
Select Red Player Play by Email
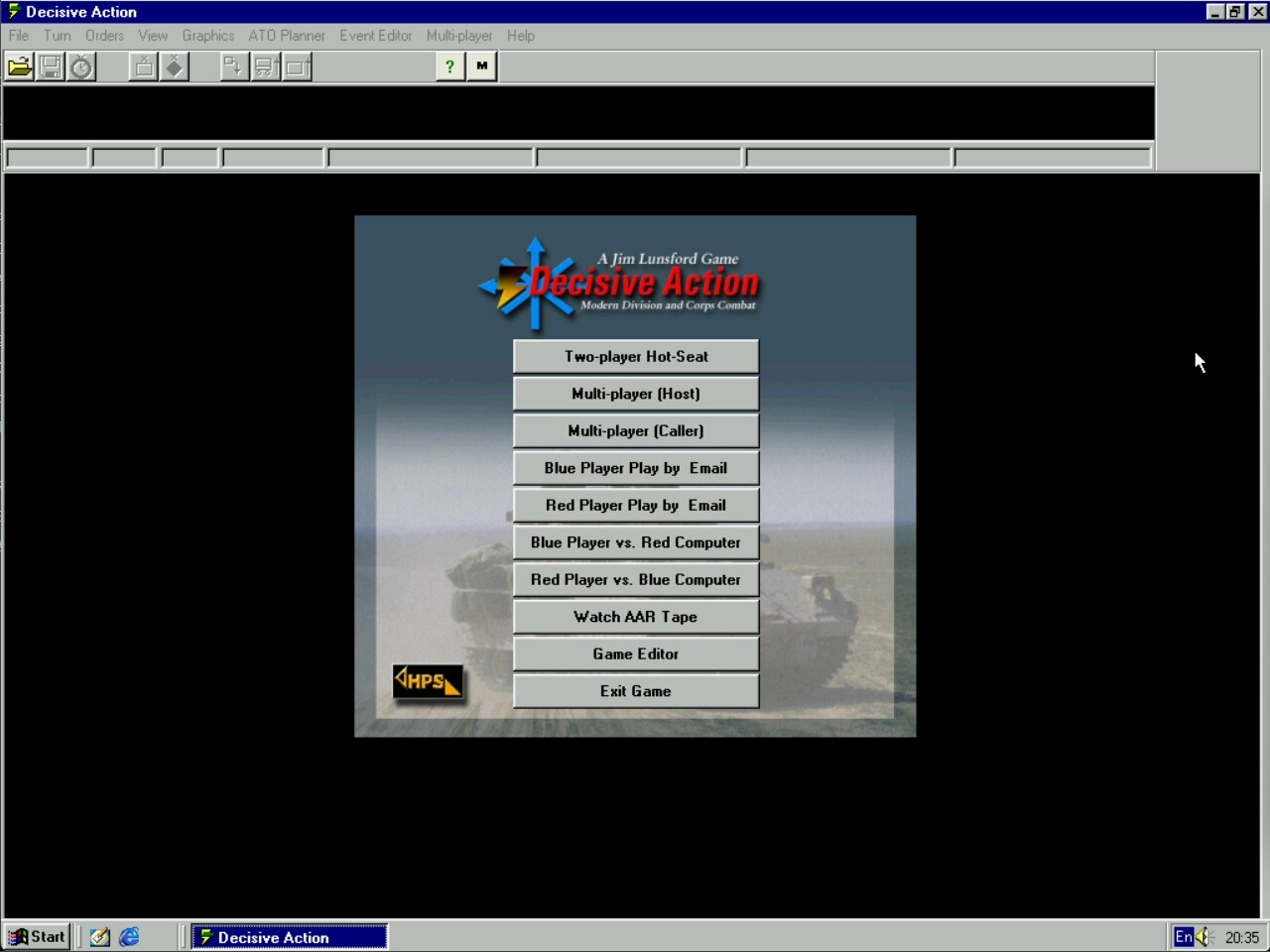636,506
